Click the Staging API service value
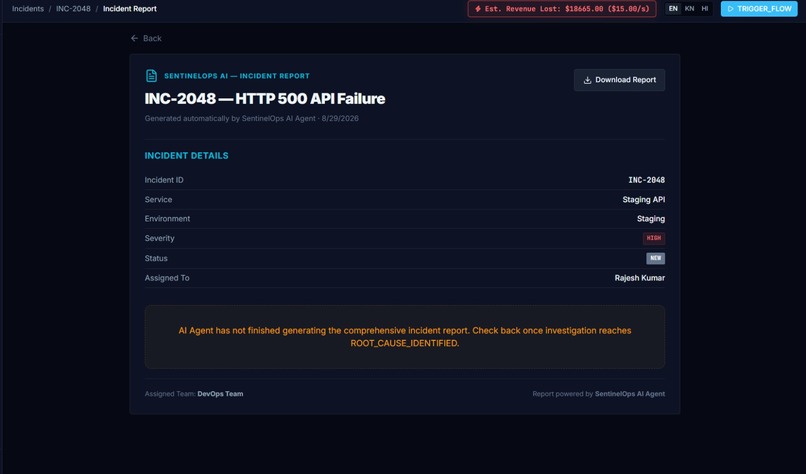Image resolution: width=806 pixels, height=474 pixels. click(644, 199)
